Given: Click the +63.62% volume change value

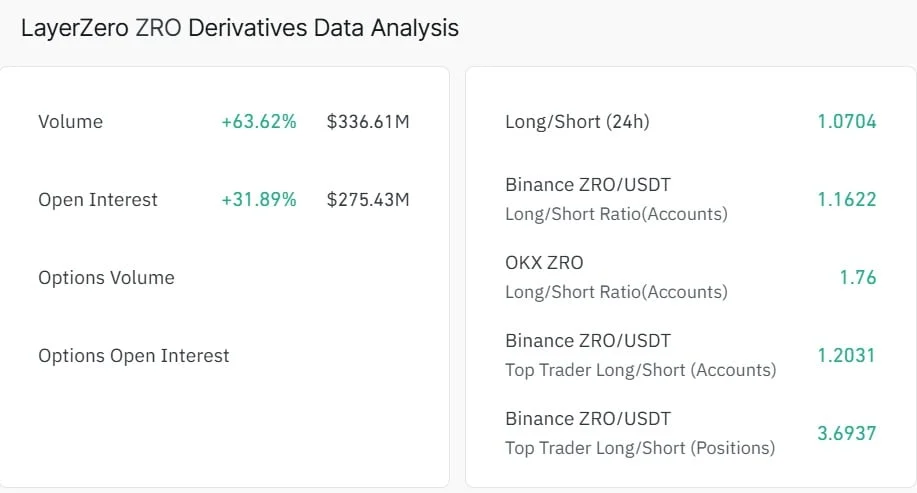Looking at the screenshot, I should click(258, 122).
